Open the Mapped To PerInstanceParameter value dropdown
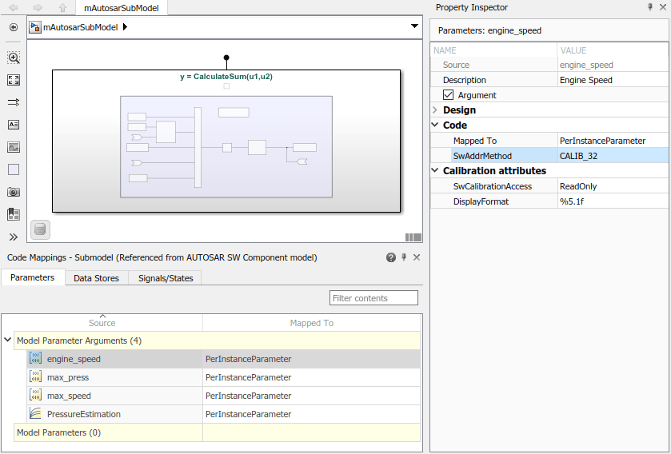Viewport: 671px width, 454px height. tap(612, 141)
